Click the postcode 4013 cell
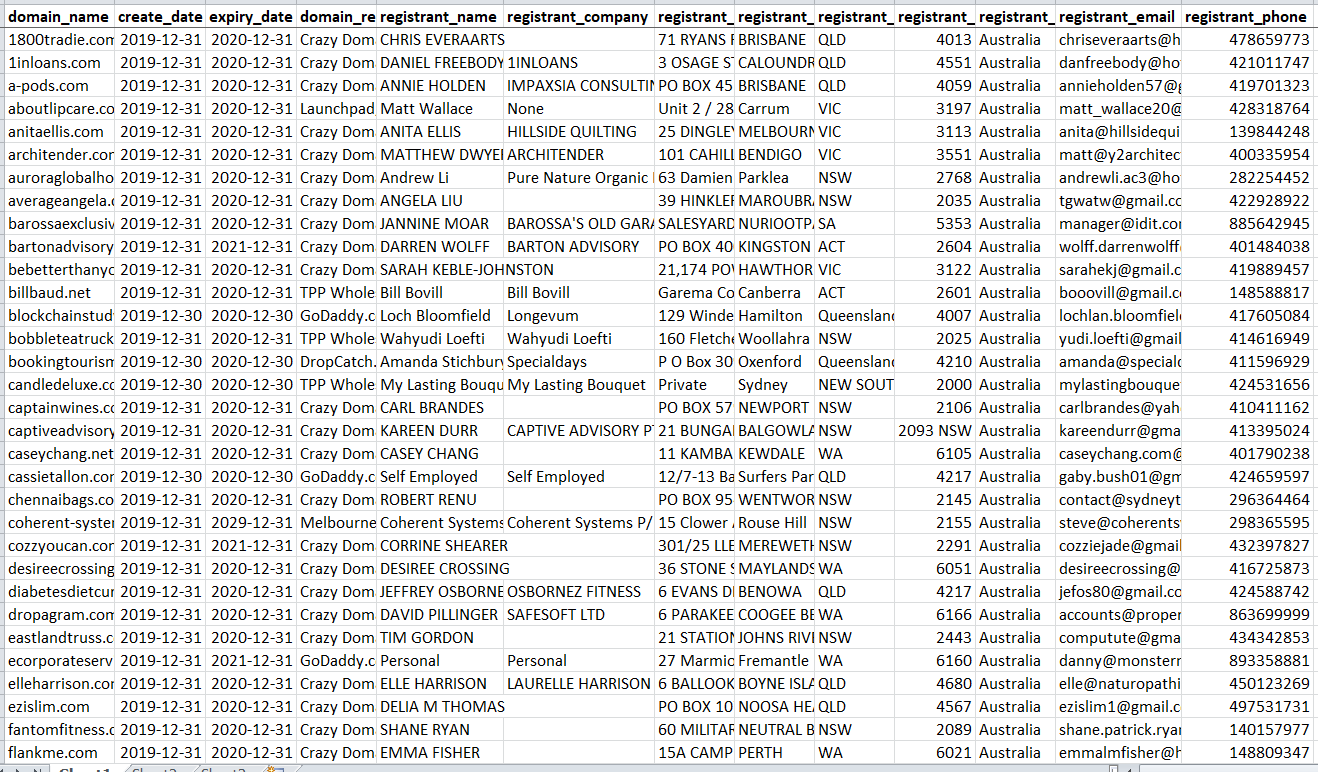This screenshot has width=1318, height=772. [x=935, y=40]
